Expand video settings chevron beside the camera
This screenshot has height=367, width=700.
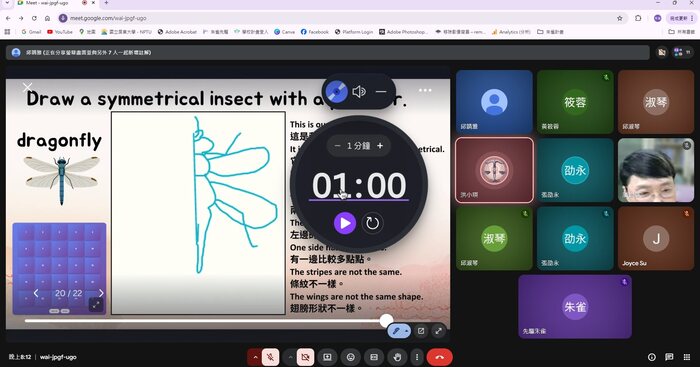tap(290, 357)
